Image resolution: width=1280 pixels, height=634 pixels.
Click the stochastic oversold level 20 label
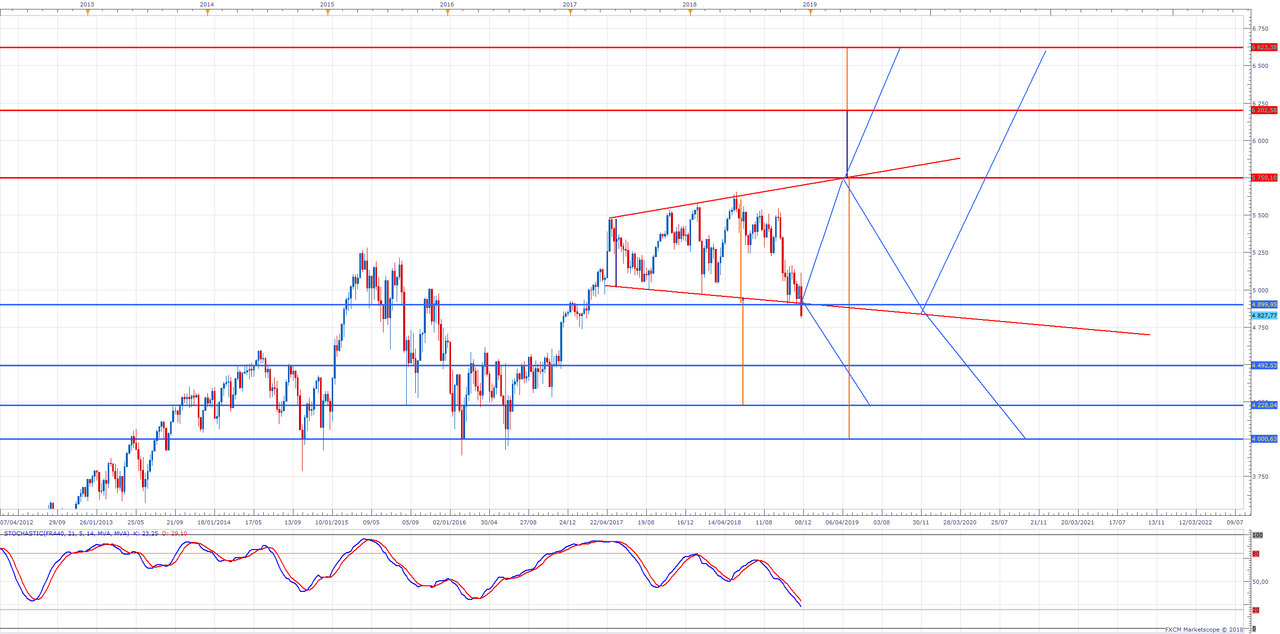[x=1255, y=610]
